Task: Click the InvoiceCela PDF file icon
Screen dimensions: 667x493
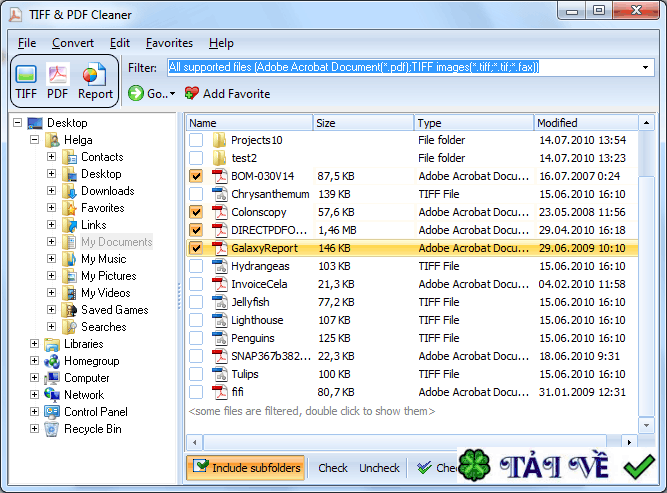Action: (x=219, y=284)
